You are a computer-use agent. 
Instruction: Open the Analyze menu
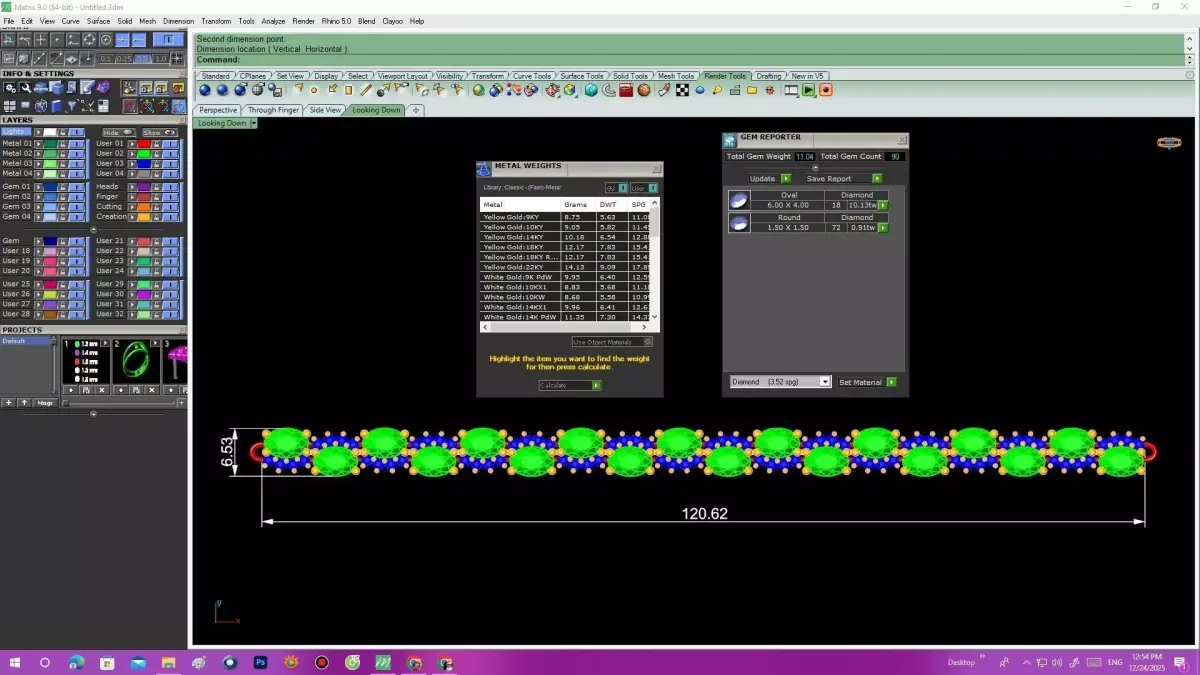tap(273, 21)
